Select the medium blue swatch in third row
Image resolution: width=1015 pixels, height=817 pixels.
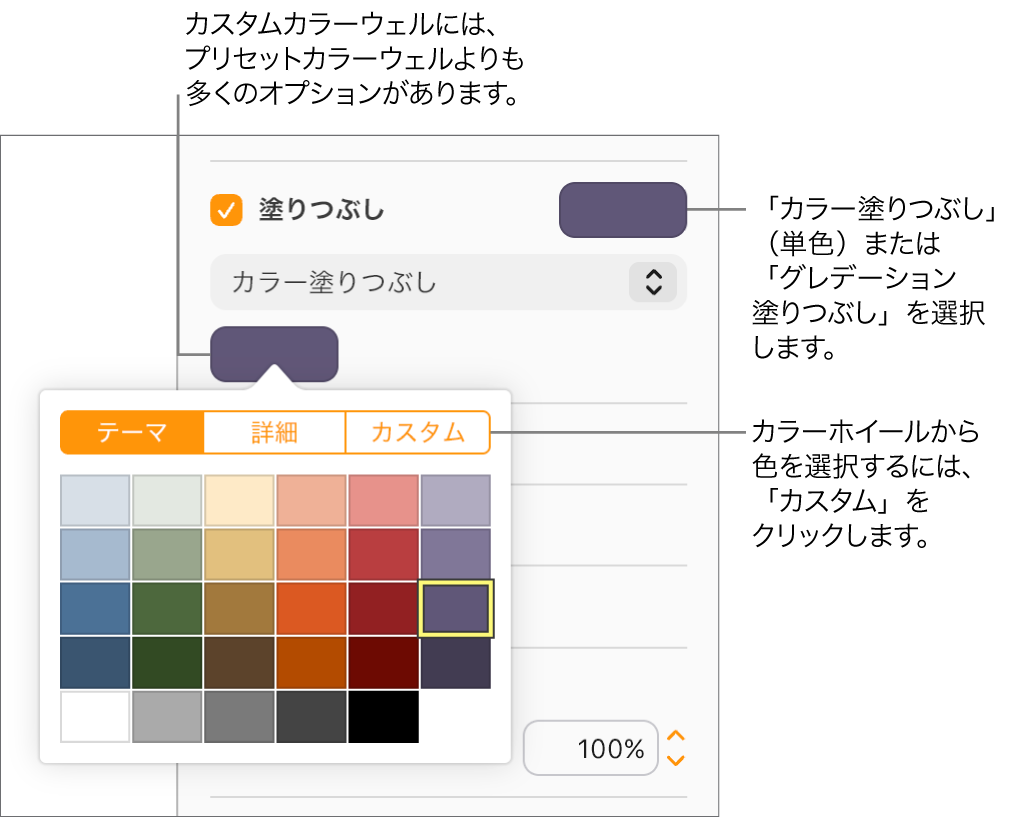click(x=94, y=607)
